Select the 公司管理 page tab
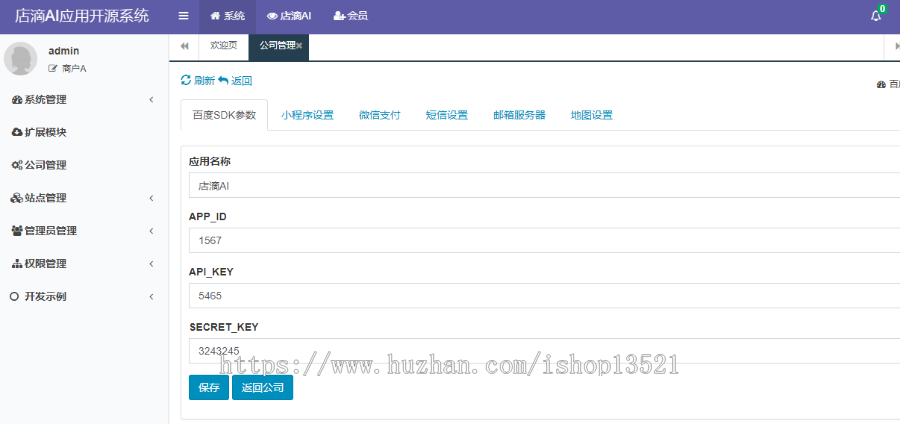Viewport: 900px width, 424px height. (277, 46)
